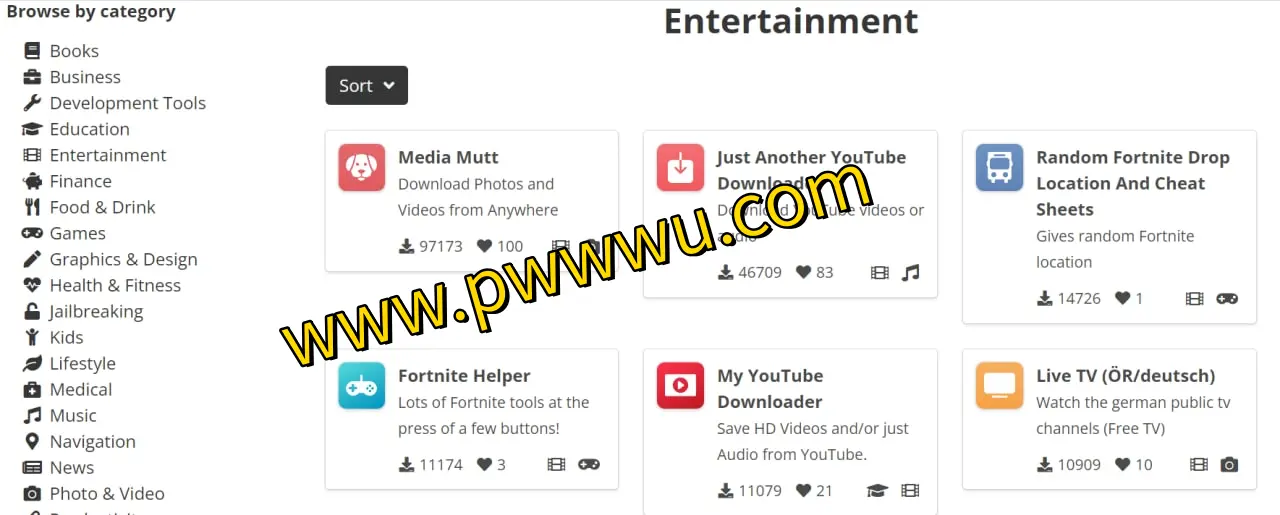Click graduation cap tag on My YouTube Downloader
Viewport: 1280px width, 515px height.
coord(877,490)
